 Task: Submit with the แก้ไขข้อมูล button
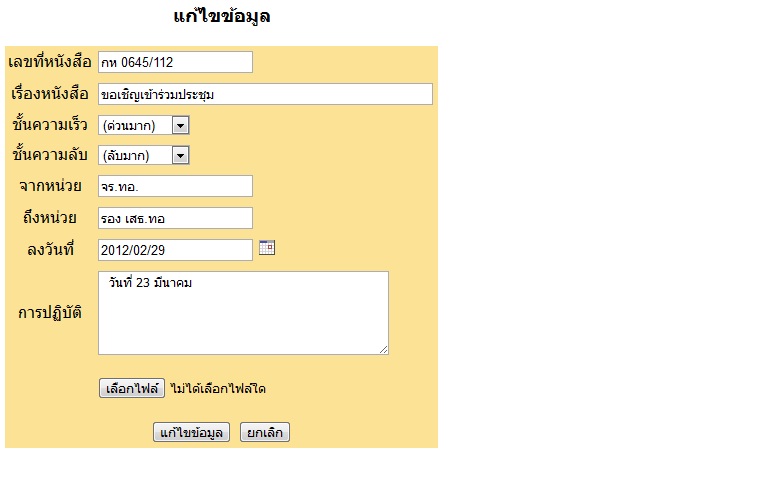coord(192,432)
